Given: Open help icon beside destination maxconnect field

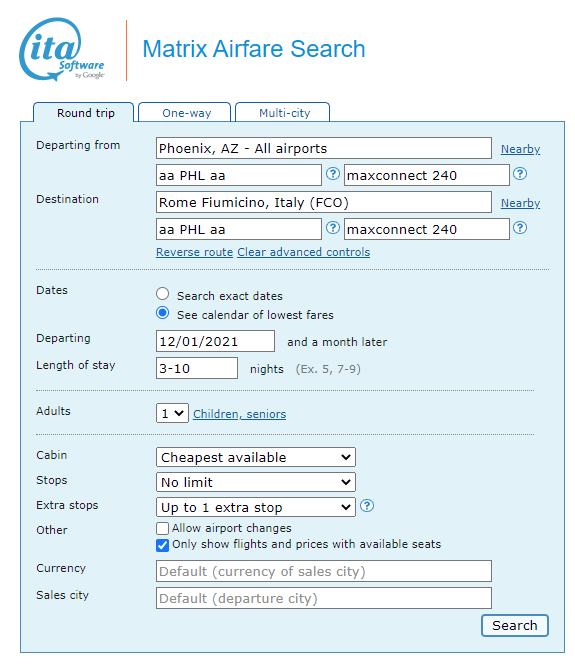Looking at the screenshot, I should (x=520, y=228).
